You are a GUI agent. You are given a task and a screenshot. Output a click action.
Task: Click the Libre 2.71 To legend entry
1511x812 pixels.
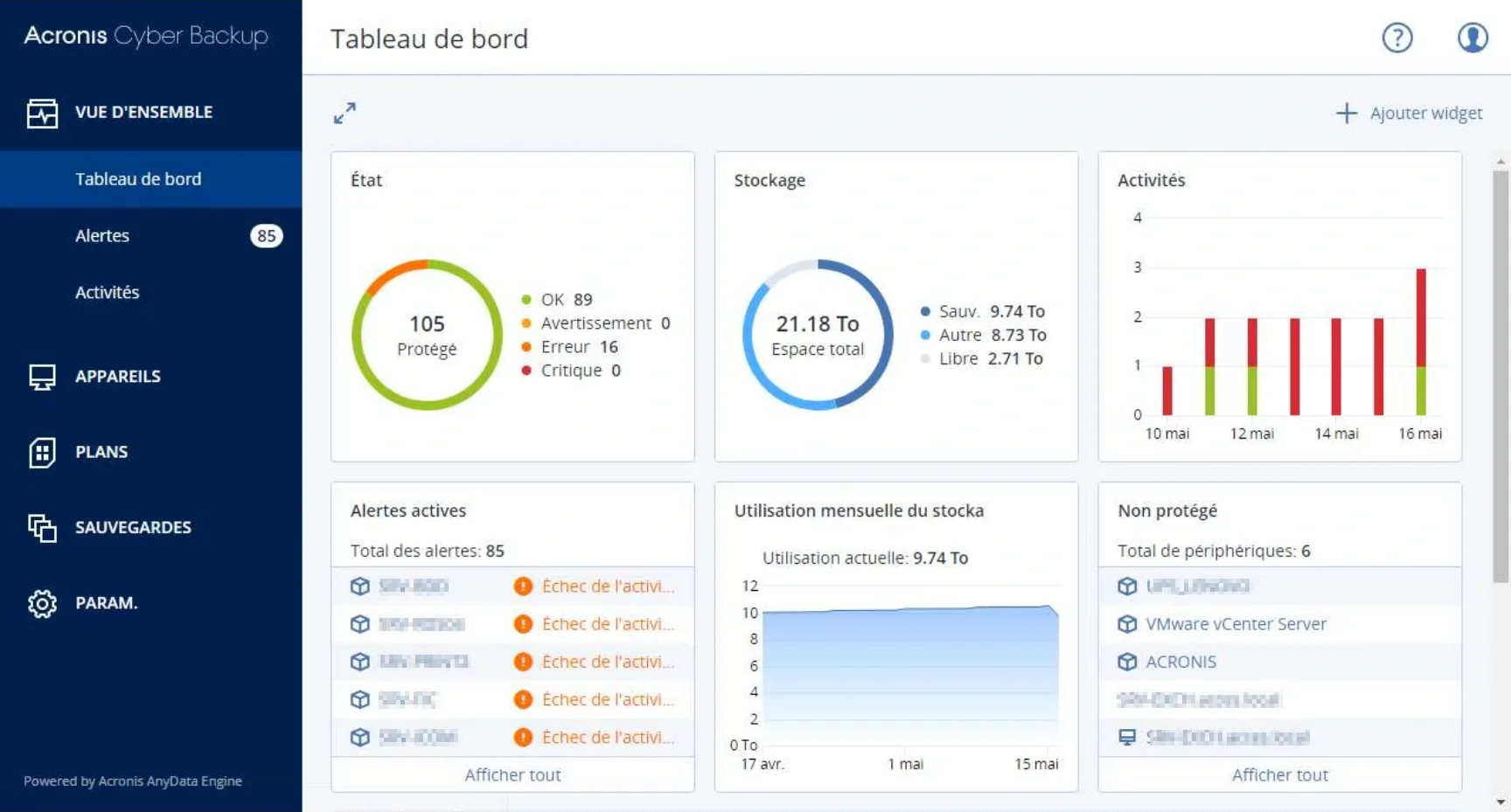point(981,358)
